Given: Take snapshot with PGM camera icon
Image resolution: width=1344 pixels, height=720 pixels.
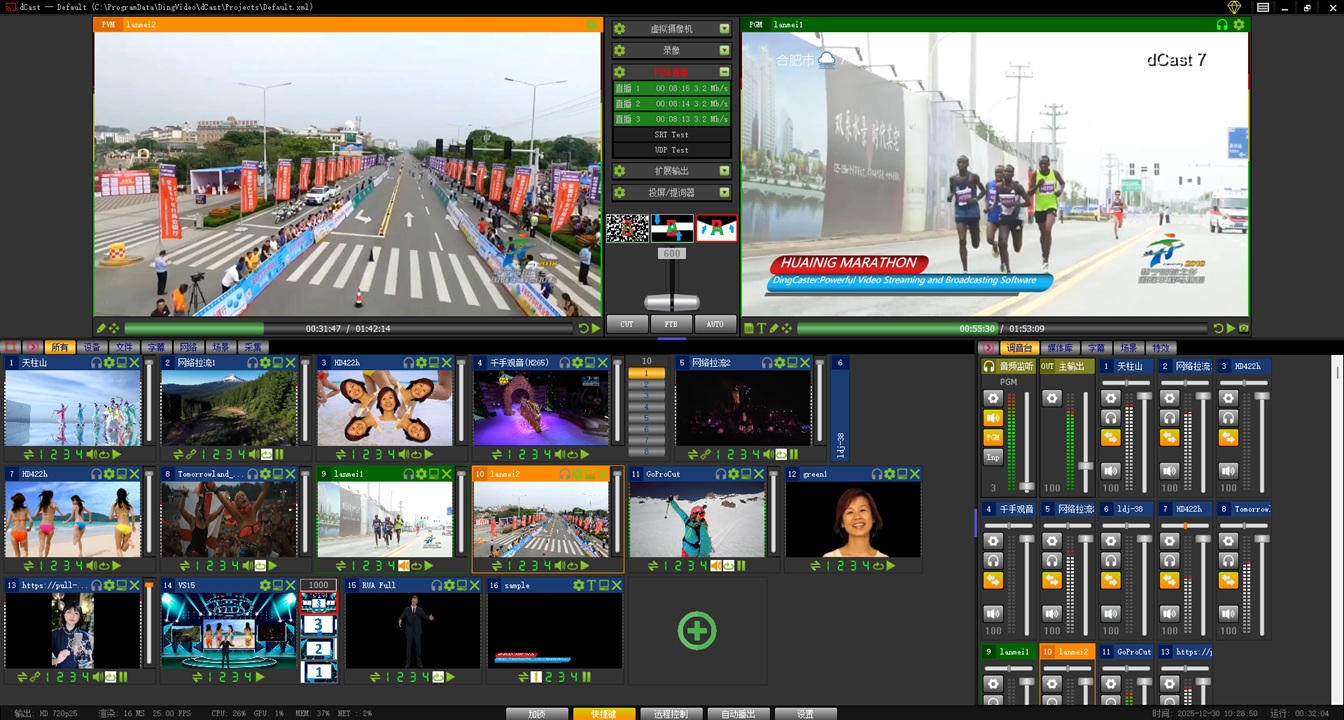Looking at the screenshot, I should [1243, 328].
